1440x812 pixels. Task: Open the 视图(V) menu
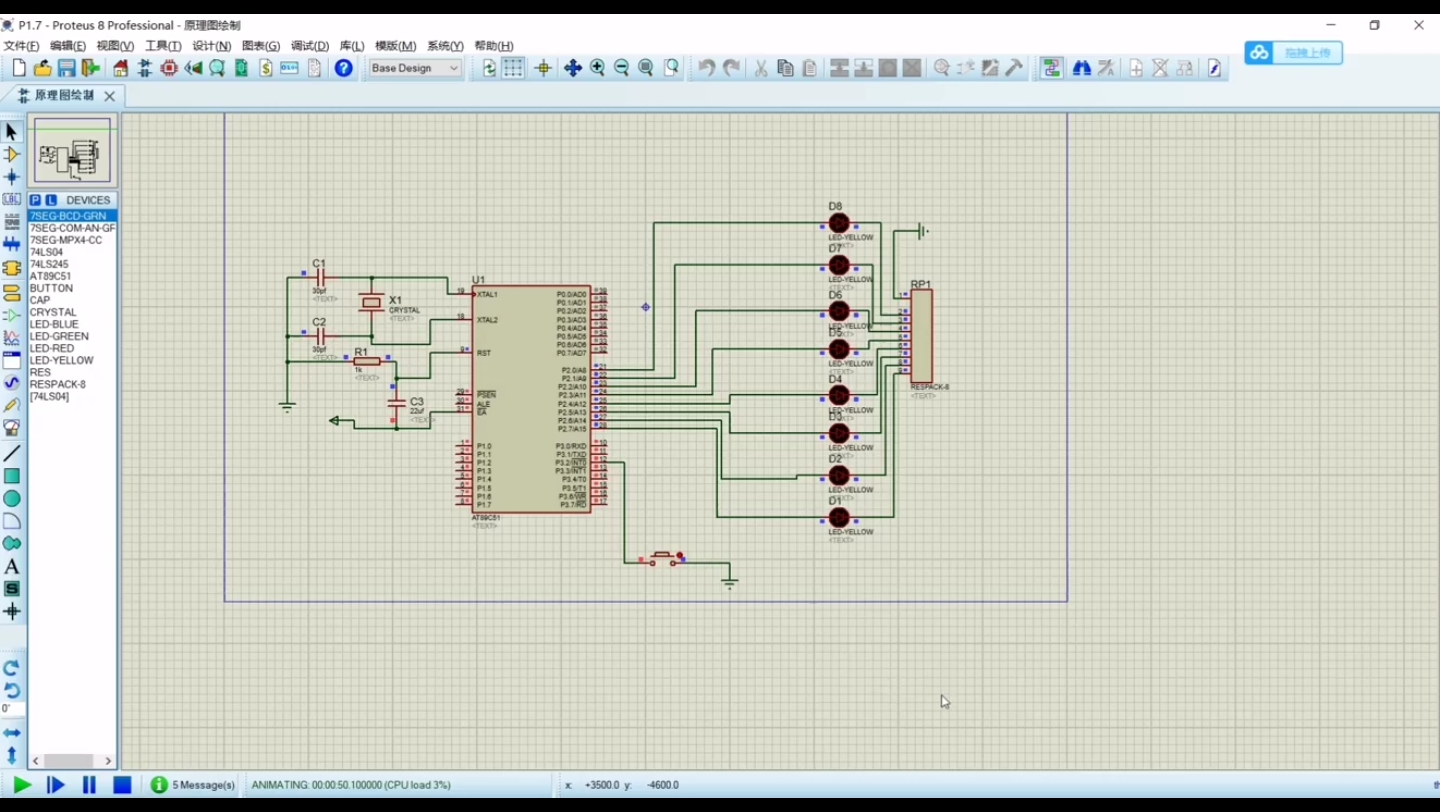click(115, 46)
